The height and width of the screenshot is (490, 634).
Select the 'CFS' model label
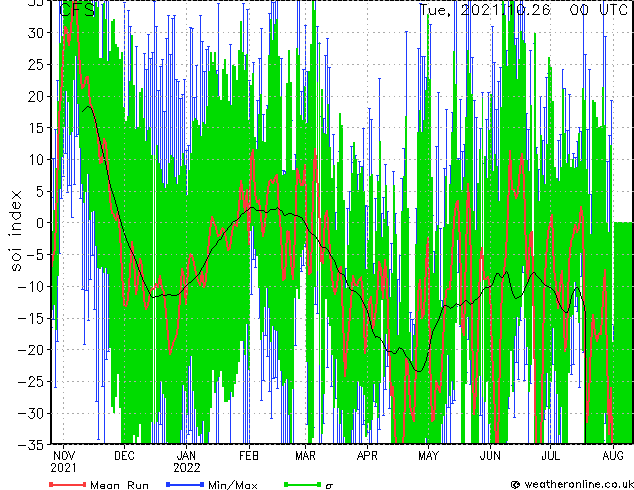(78, 10)
